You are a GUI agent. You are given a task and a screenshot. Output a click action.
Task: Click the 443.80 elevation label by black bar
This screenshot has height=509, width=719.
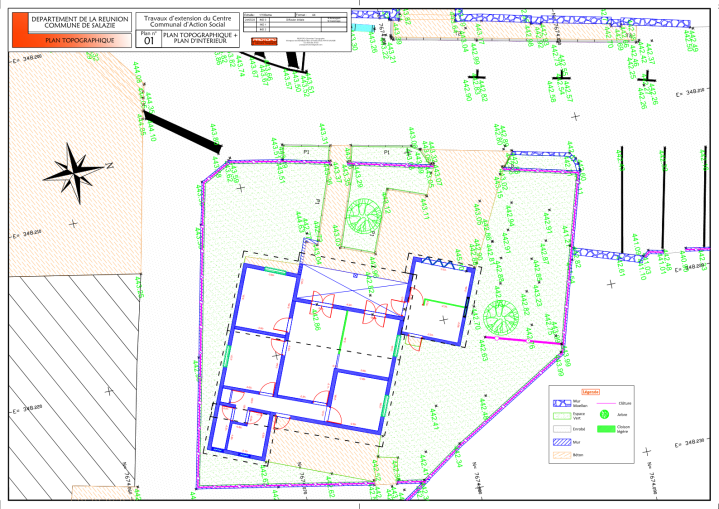coord(215,135)
